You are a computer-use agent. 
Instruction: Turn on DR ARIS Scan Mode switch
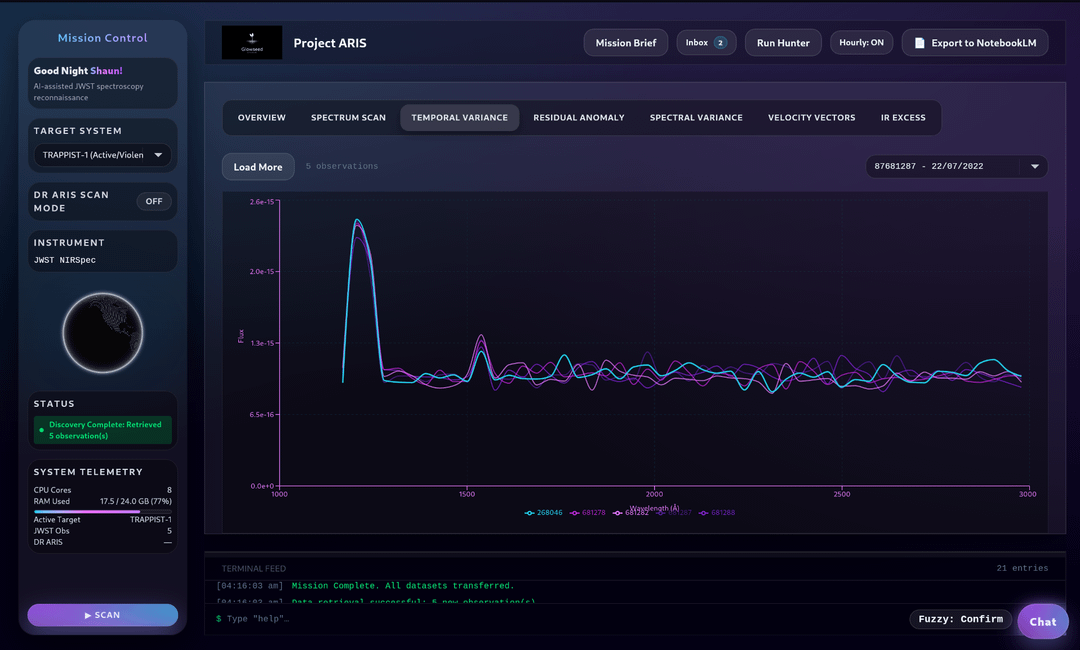(x=154, y=201)
